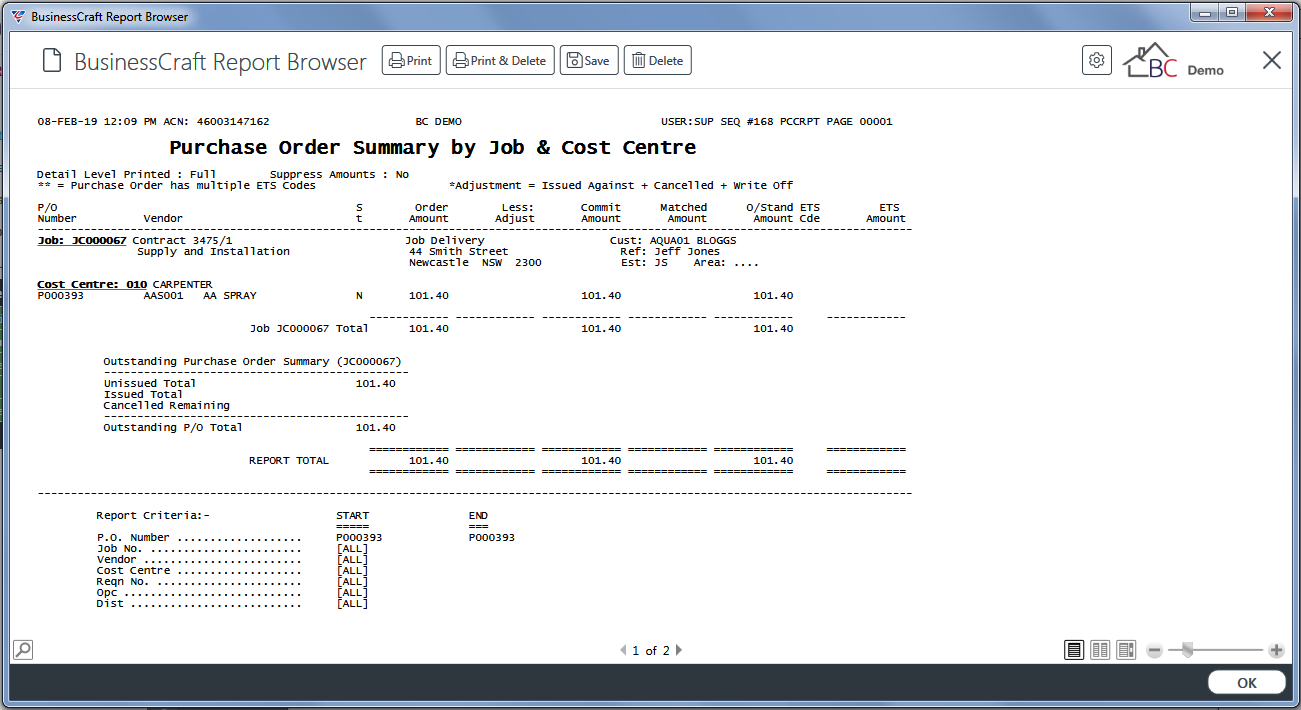Screen dimensions: 1301x710
Task: Click "Job: JC000067" heading
Action: point(82,241)
